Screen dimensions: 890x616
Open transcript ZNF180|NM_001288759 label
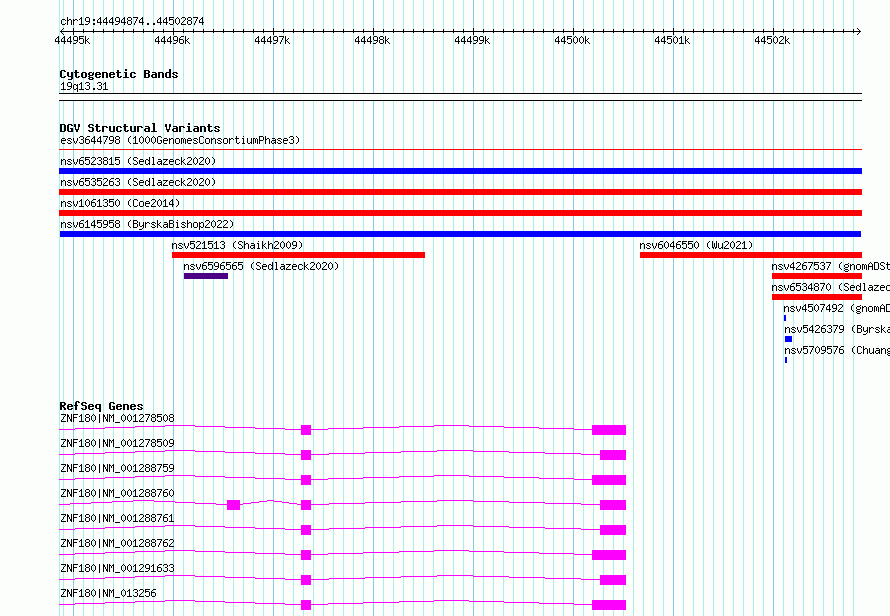click(117, 468)
